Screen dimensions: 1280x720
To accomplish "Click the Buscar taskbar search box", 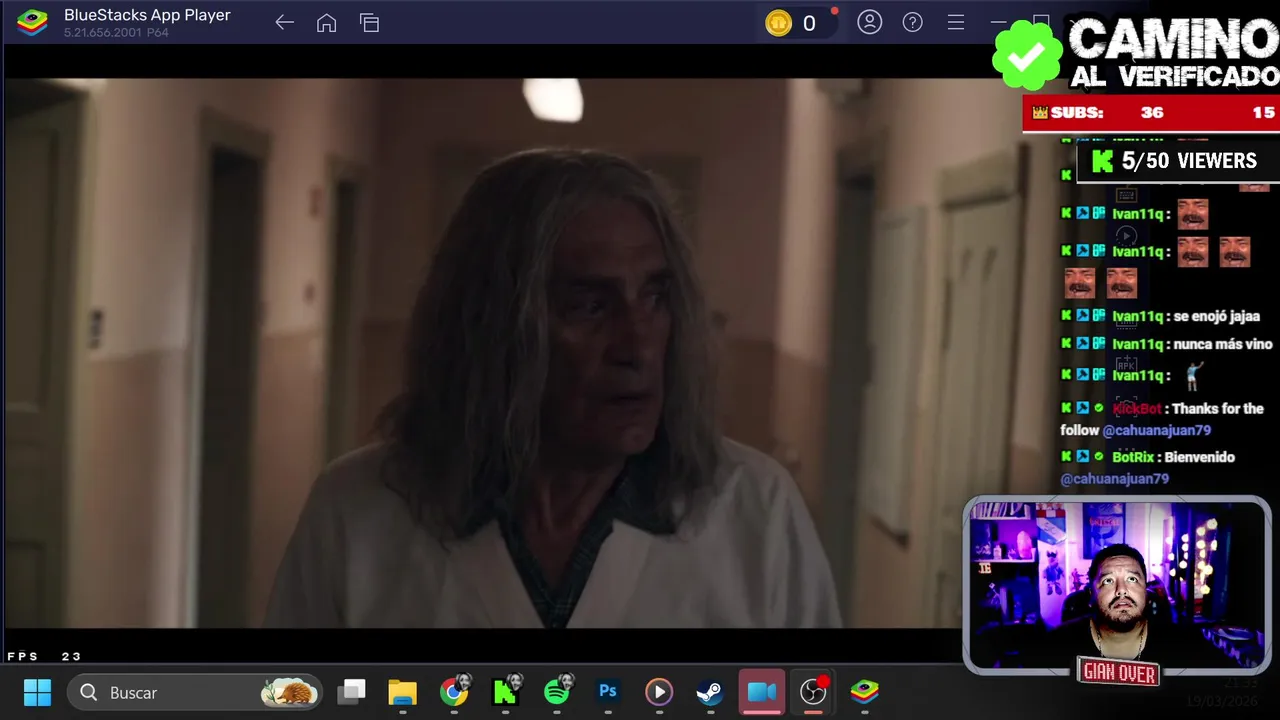I will (x=195, y=692).
